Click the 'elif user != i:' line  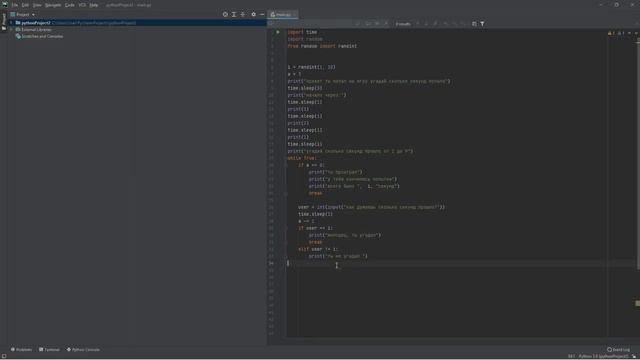[318, 249]
